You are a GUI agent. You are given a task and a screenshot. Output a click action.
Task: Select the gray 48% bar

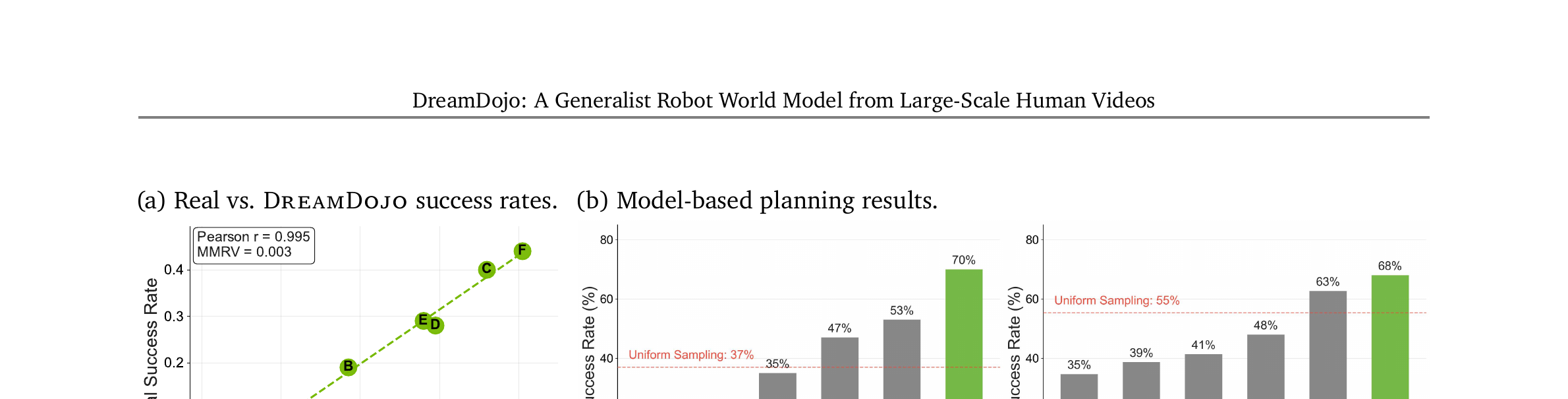1266,367
